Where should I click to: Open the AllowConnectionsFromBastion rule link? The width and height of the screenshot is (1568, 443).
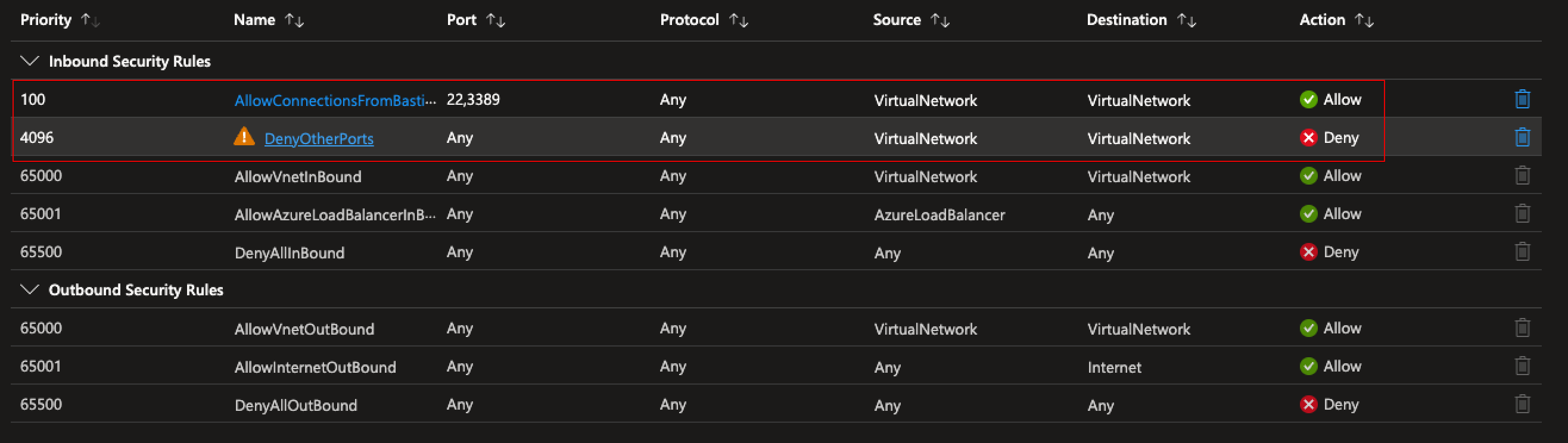click(x=335, y=101)
